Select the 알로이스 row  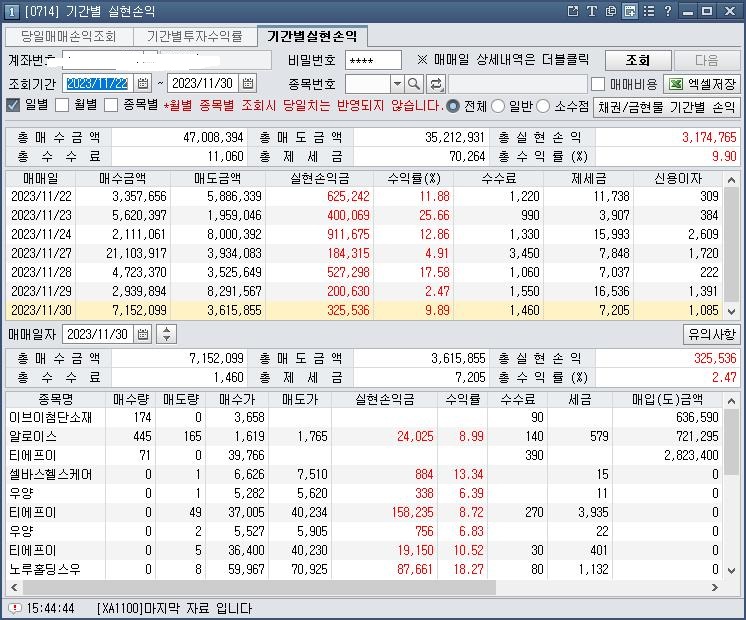(365, 436)
